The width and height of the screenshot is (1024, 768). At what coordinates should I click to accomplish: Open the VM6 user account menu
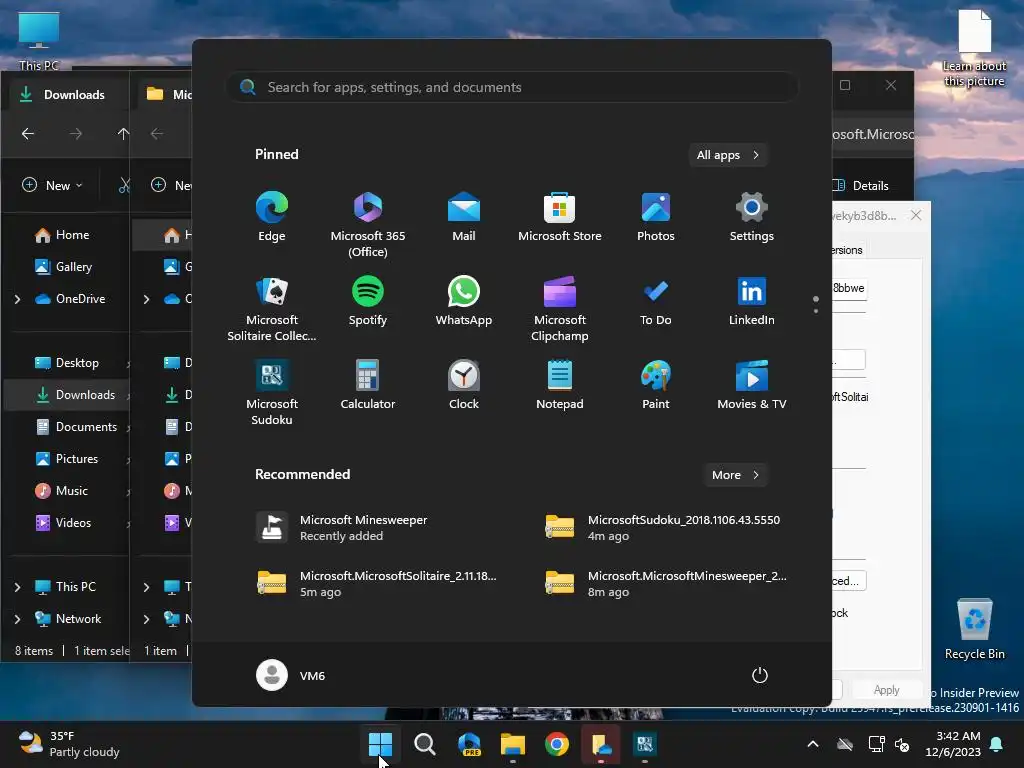(x=291, y=675)
